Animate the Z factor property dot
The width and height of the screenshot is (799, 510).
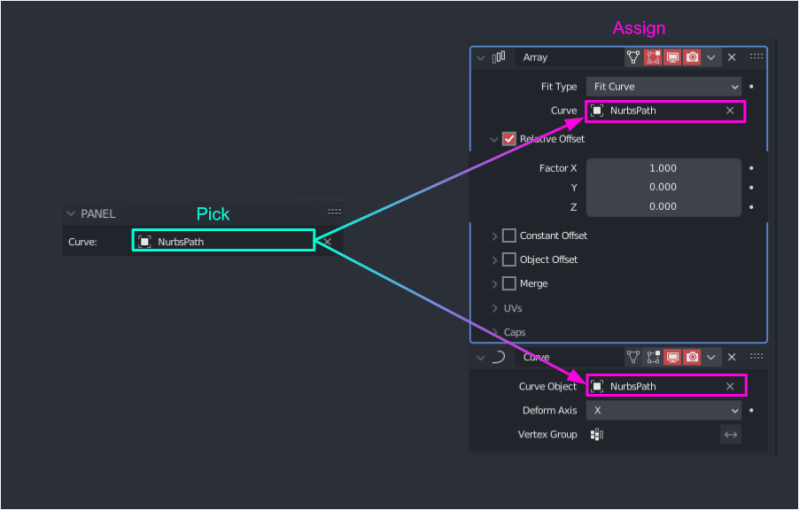pos(751,207)
